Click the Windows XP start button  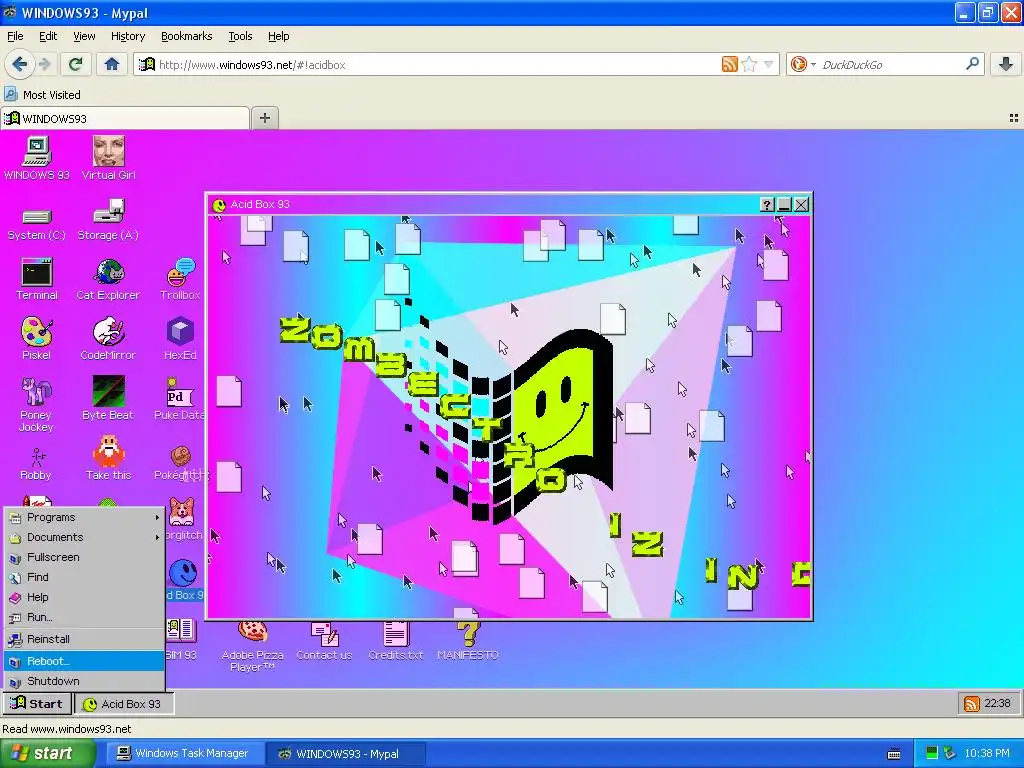[x=47, y=754]
